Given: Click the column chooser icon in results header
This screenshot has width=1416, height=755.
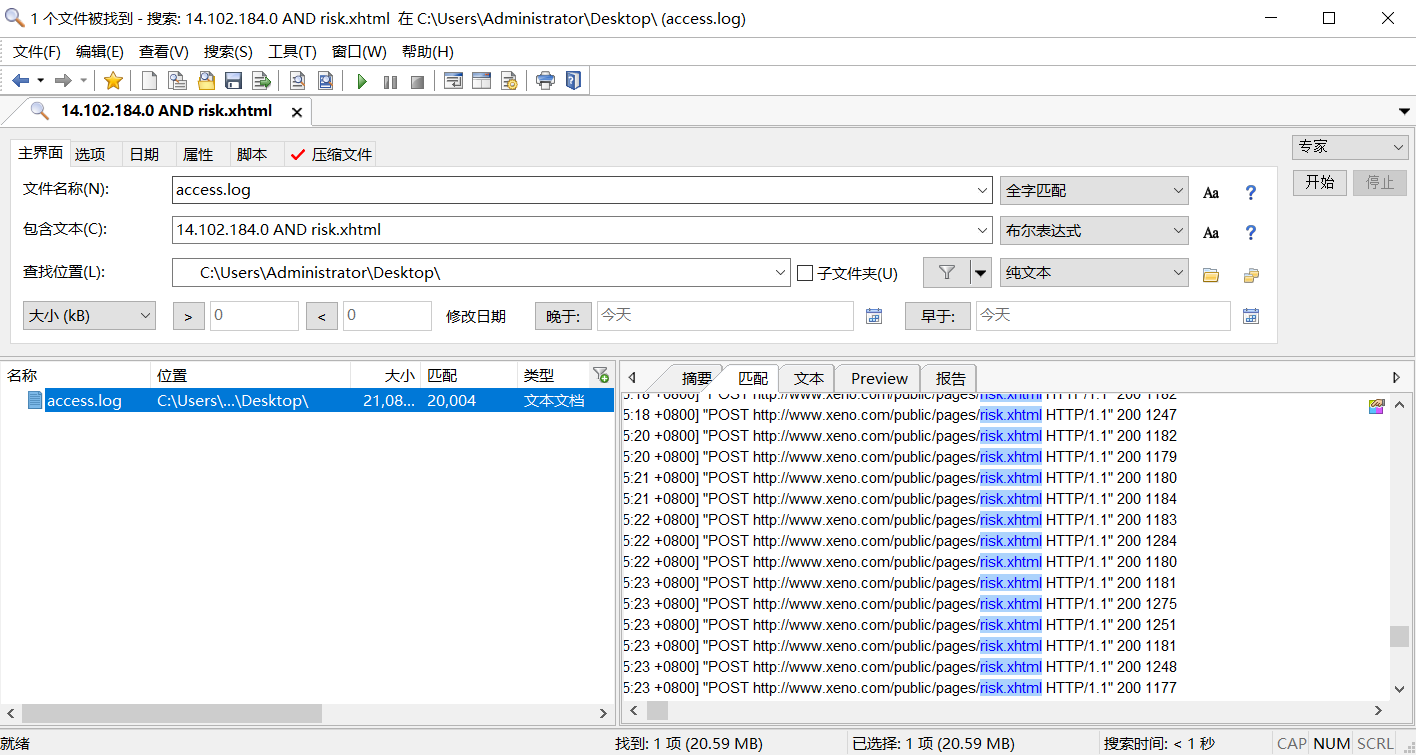Looking at the screenshot, I should (600, 375).
